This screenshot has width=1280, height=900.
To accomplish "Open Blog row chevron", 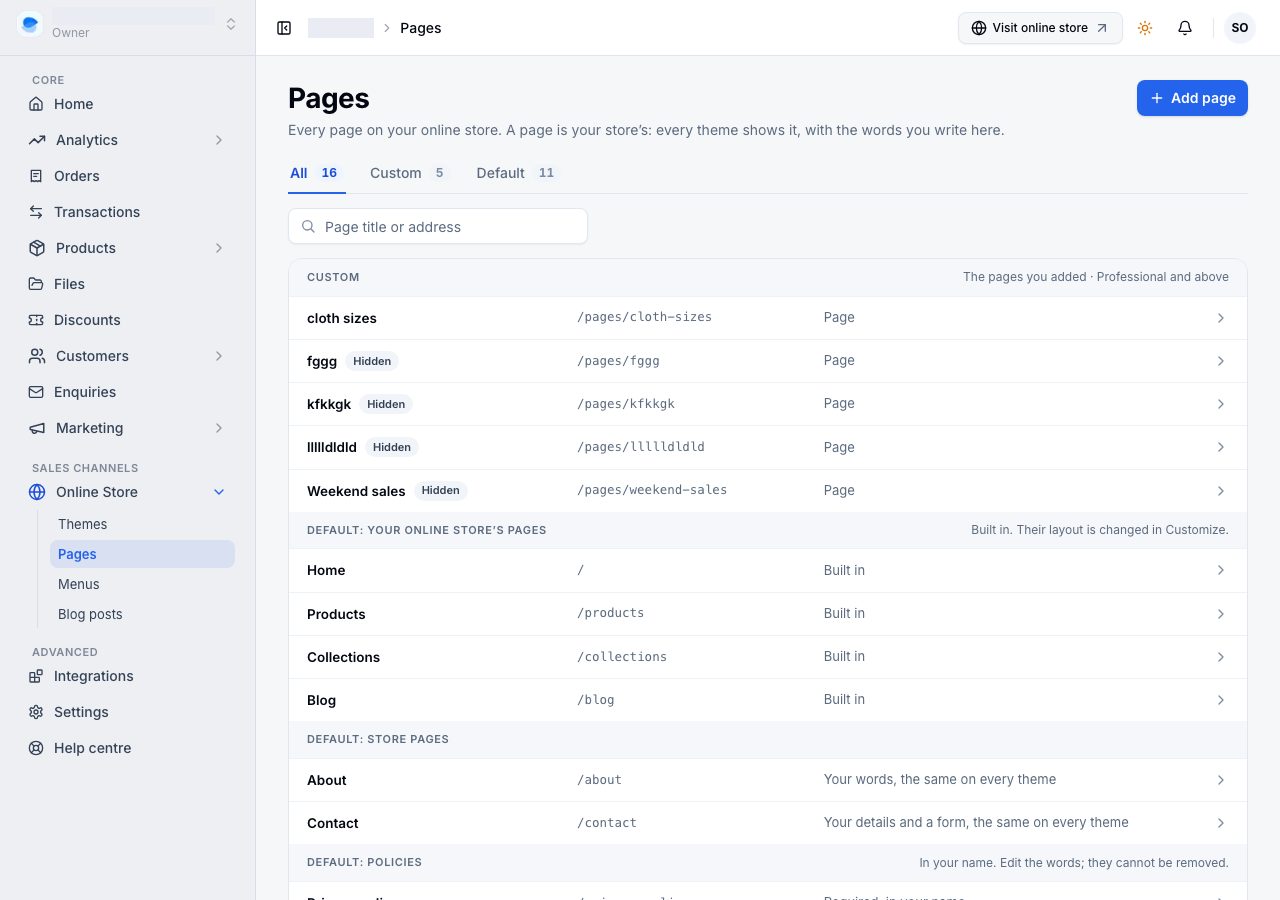I will pos(1221,700).
